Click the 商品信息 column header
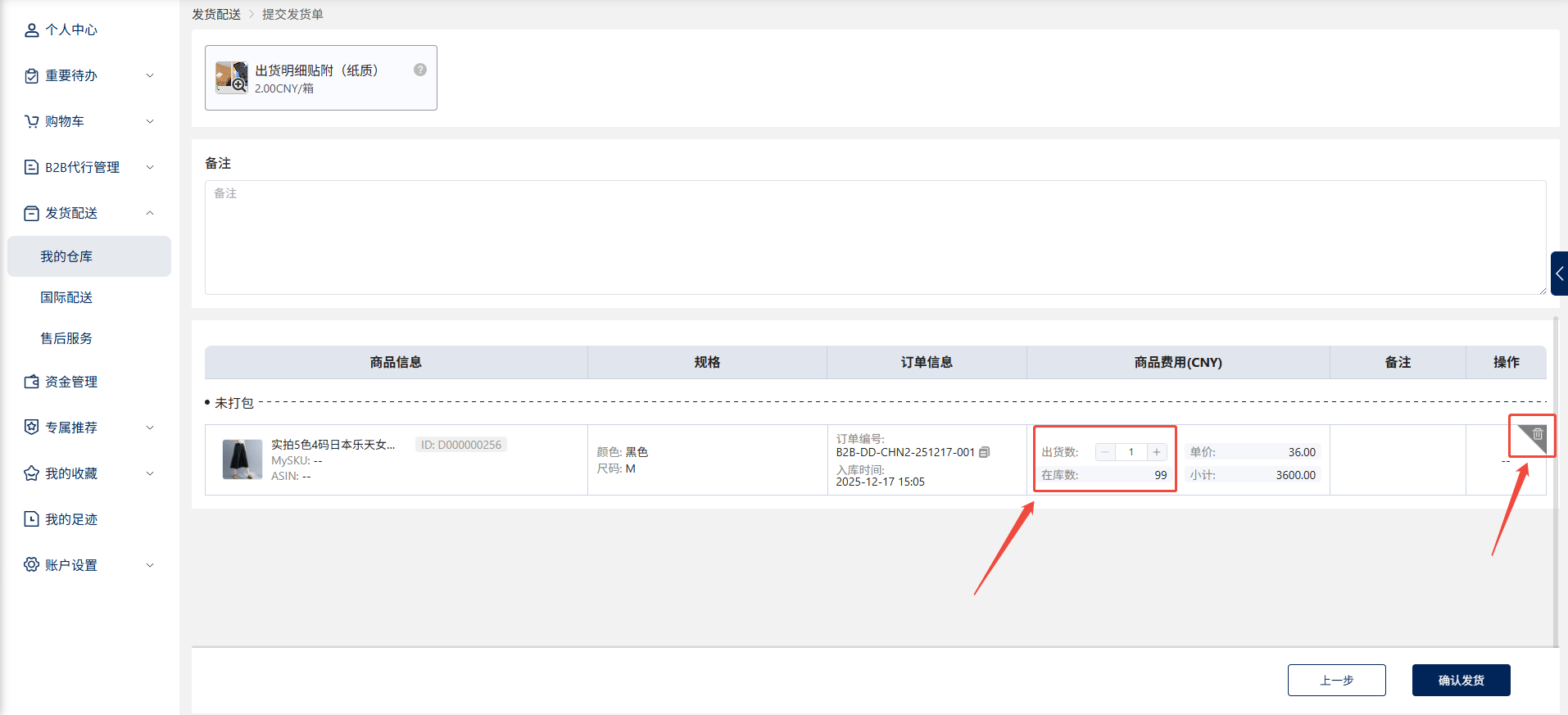 pyautogui.click(x=396, y=362)
